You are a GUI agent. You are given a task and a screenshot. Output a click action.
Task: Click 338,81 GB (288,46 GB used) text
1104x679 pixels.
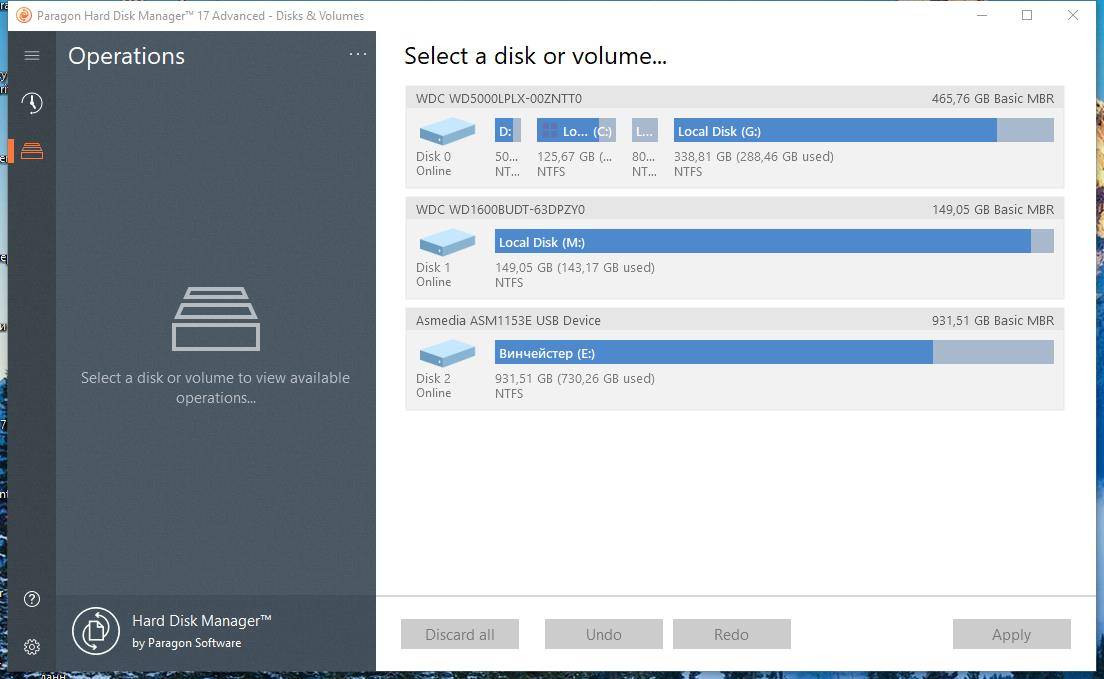[753, 156]
